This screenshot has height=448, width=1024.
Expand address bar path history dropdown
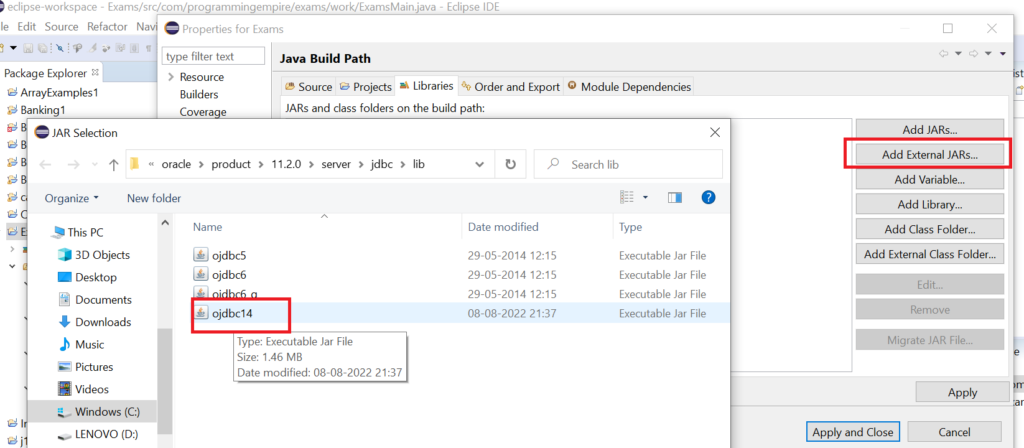click(x=480, y=165)
